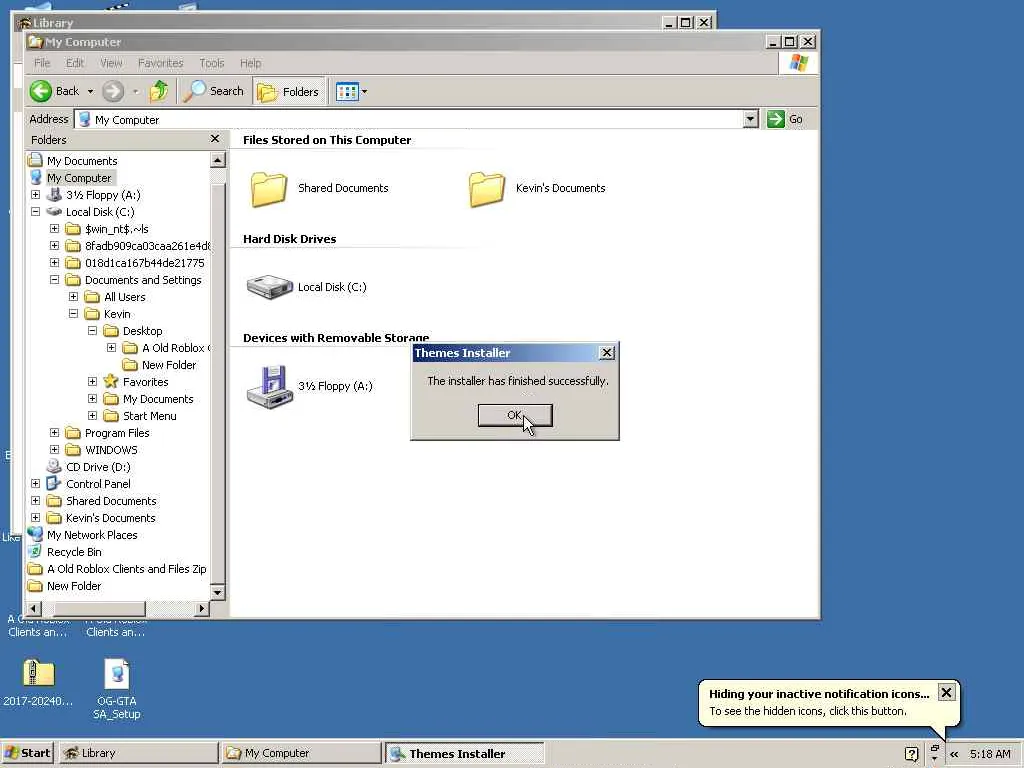Click the tray question mark icon
1024x768 pixels.
[x=912, y=754]
